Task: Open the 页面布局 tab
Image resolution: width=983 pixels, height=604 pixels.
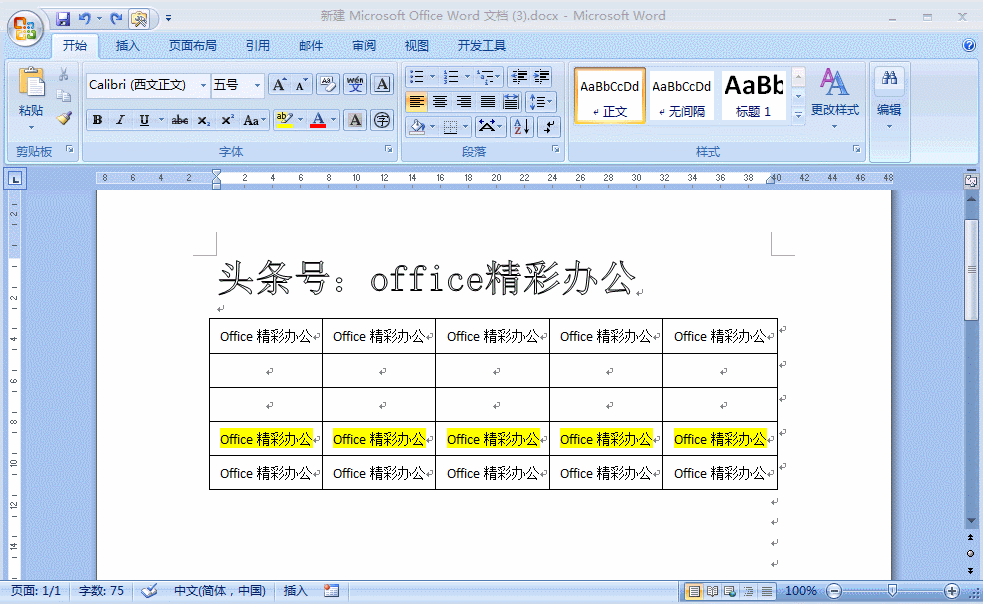Action: [x=192, y=46]
